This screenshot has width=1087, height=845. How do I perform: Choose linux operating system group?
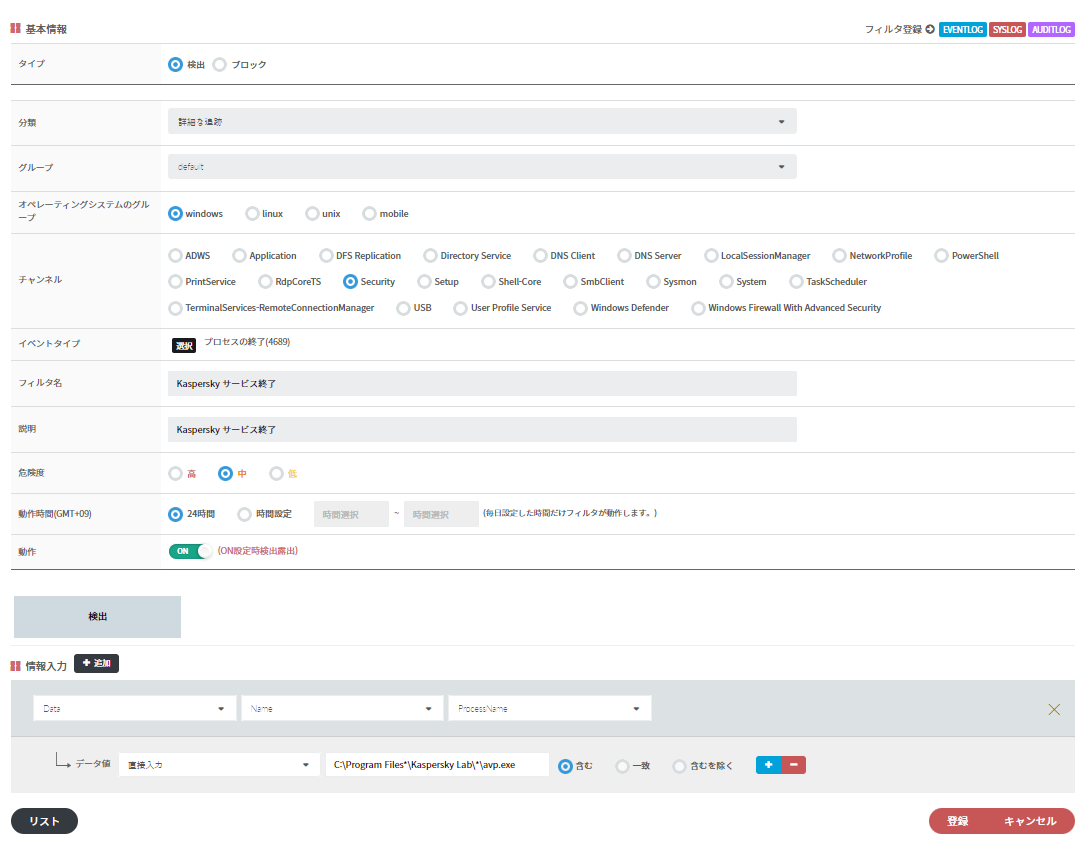(252, 214)
